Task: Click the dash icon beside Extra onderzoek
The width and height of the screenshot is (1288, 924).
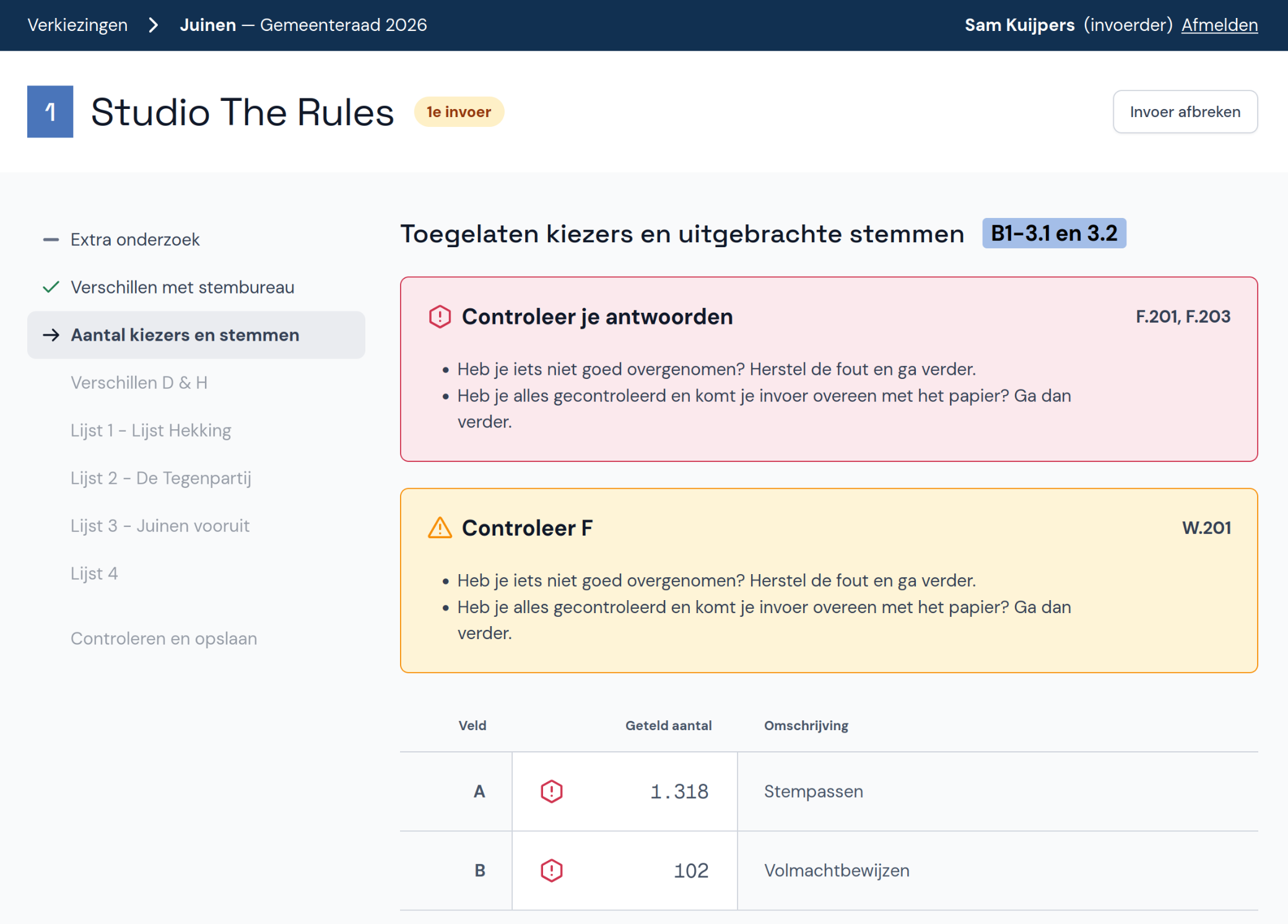Action: click(51, 240)
